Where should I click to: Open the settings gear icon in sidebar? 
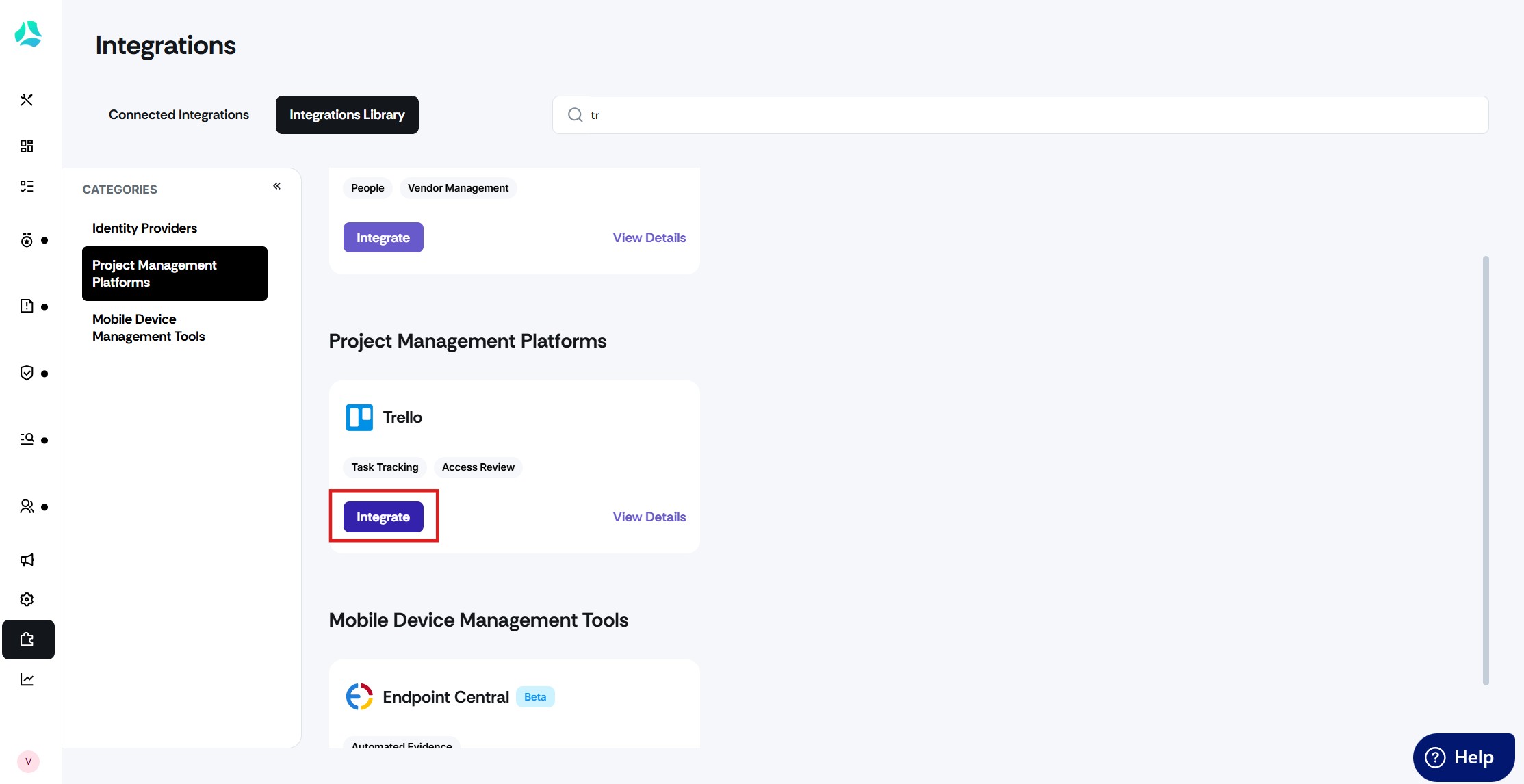(x=27, y=599)
